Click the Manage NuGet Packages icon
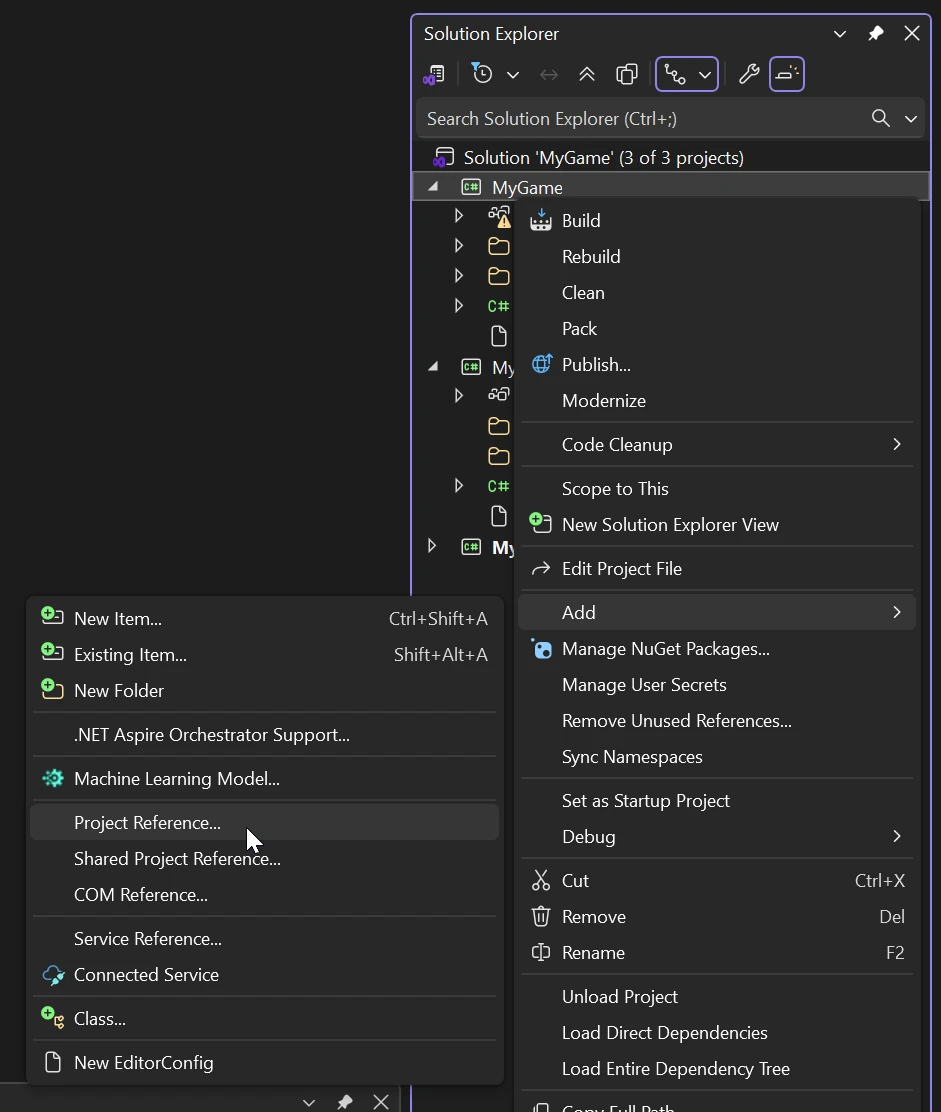The image size is (941, 1112). pos(542,648)
